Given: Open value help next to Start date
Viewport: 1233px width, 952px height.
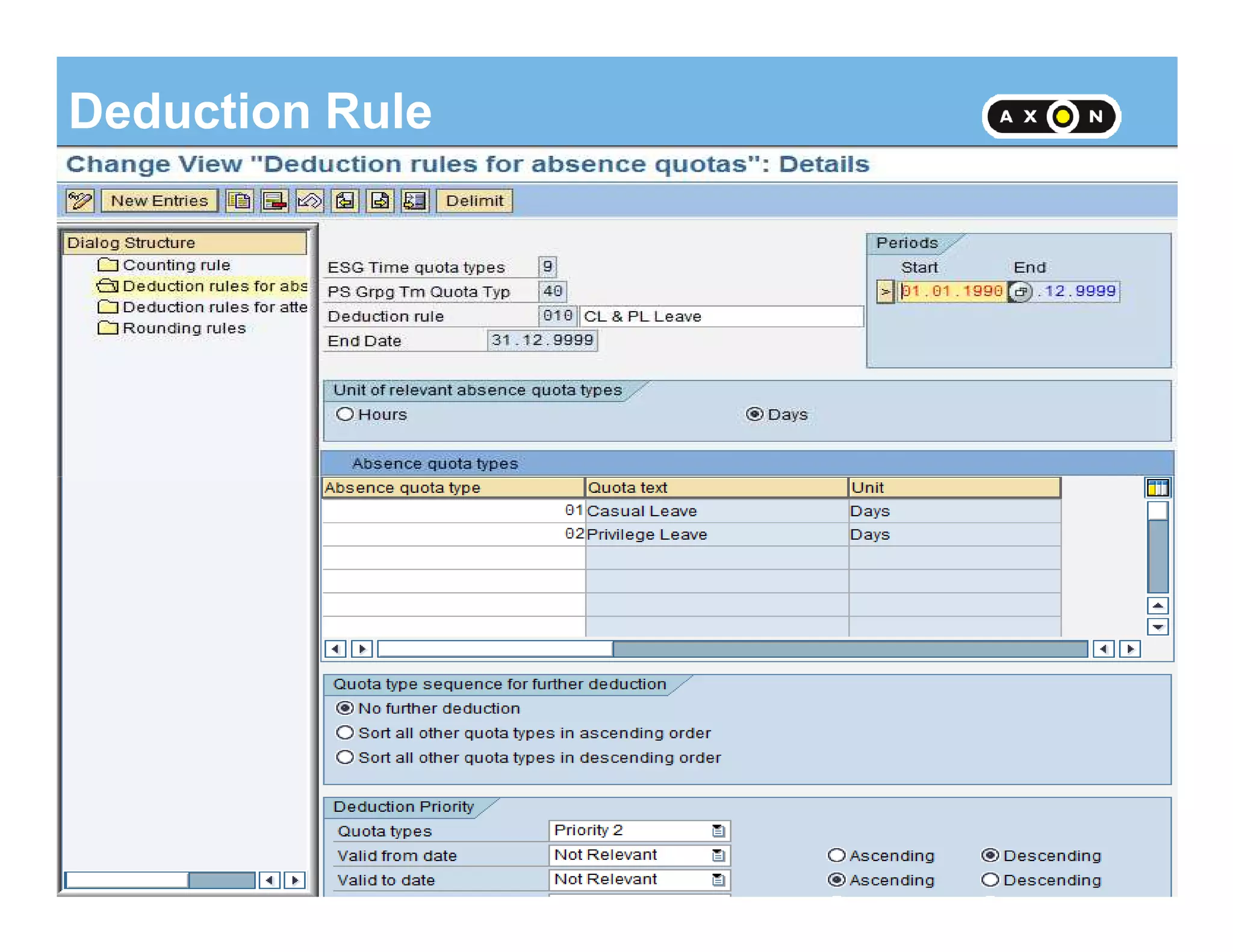Looking at the screenshot, I should point(1020,292).
